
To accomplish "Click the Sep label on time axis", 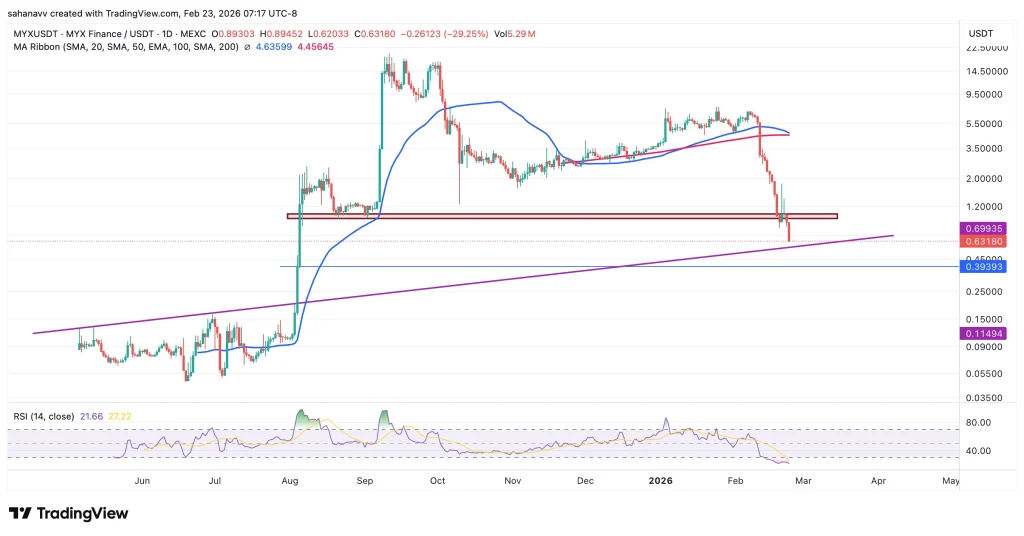I will tap(364, 481).
